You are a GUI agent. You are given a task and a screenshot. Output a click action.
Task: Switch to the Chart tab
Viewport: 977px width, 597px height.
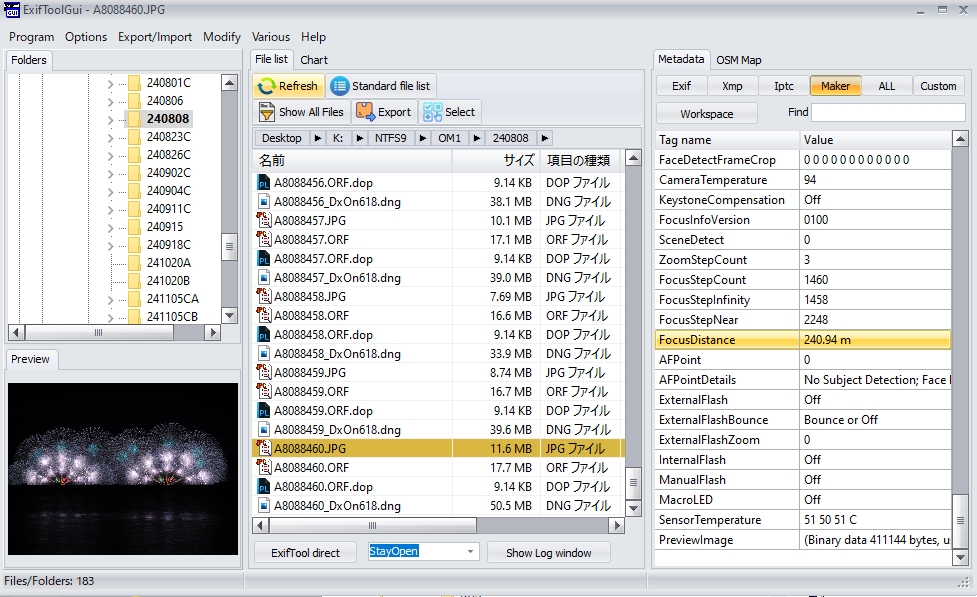coord(313,60)
